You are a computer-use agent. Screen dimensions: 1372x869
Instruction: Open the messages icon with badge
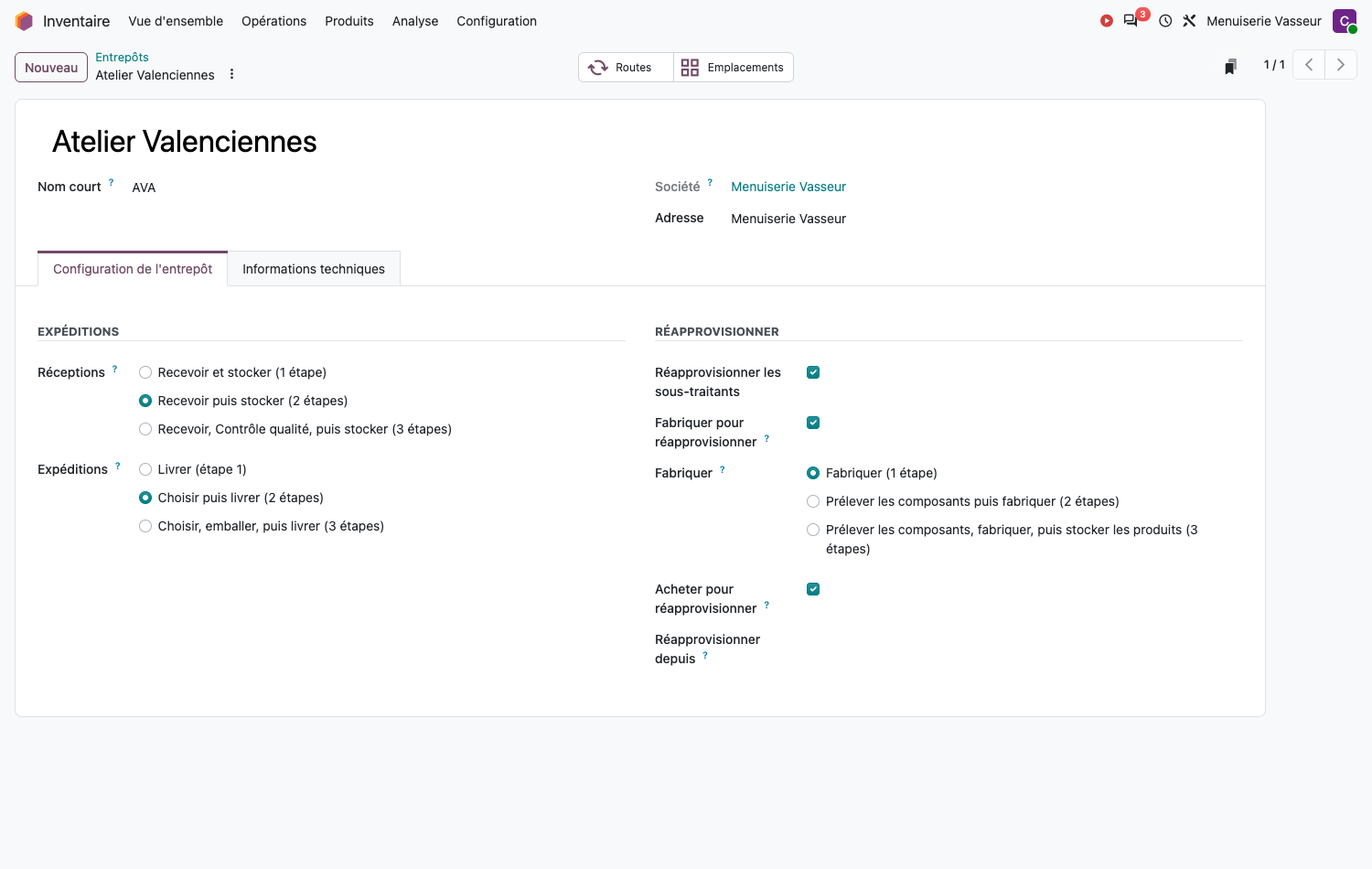coord(1131,21)
